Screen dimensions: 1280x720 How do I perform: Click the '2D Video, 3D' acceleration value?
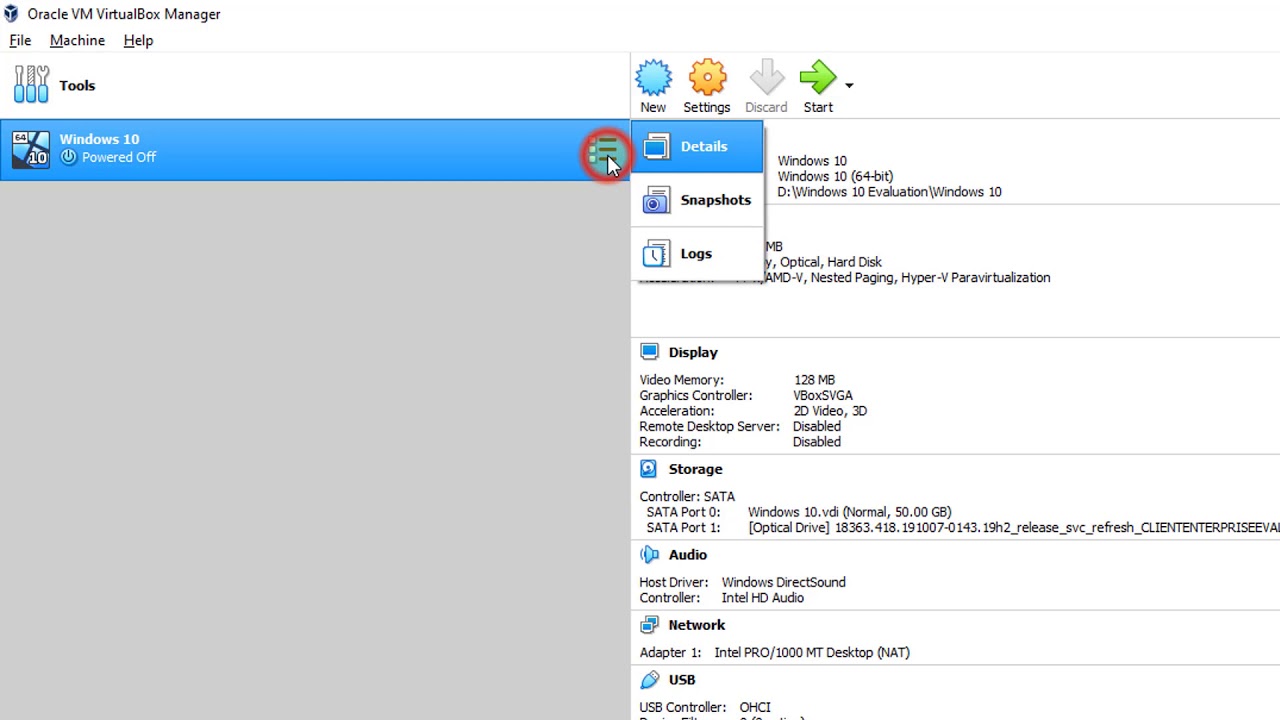point(830,411)
